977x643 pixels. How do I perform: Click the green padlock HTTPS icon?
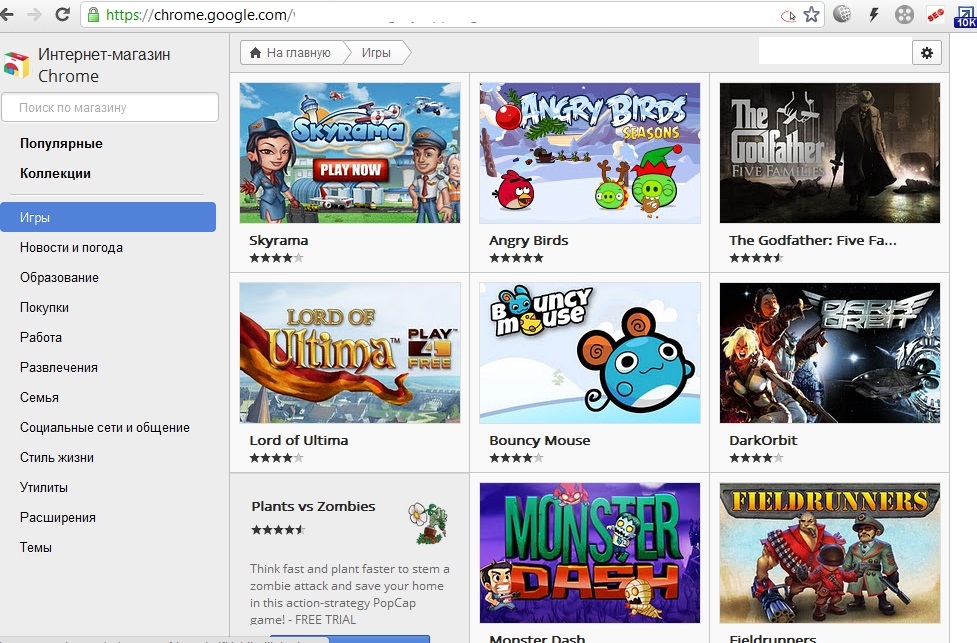point(93,15)
